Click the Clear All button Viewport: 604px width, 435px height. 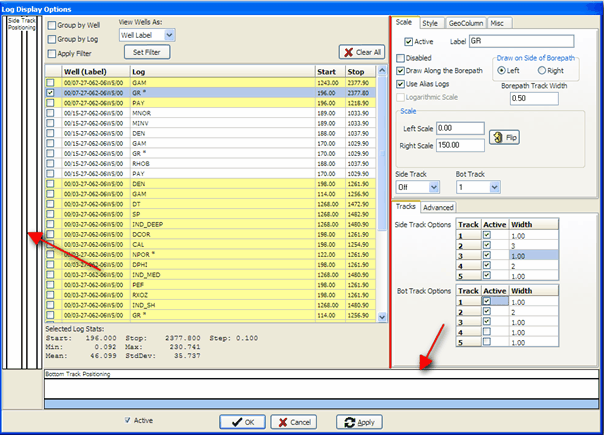[x=362, y=52]
